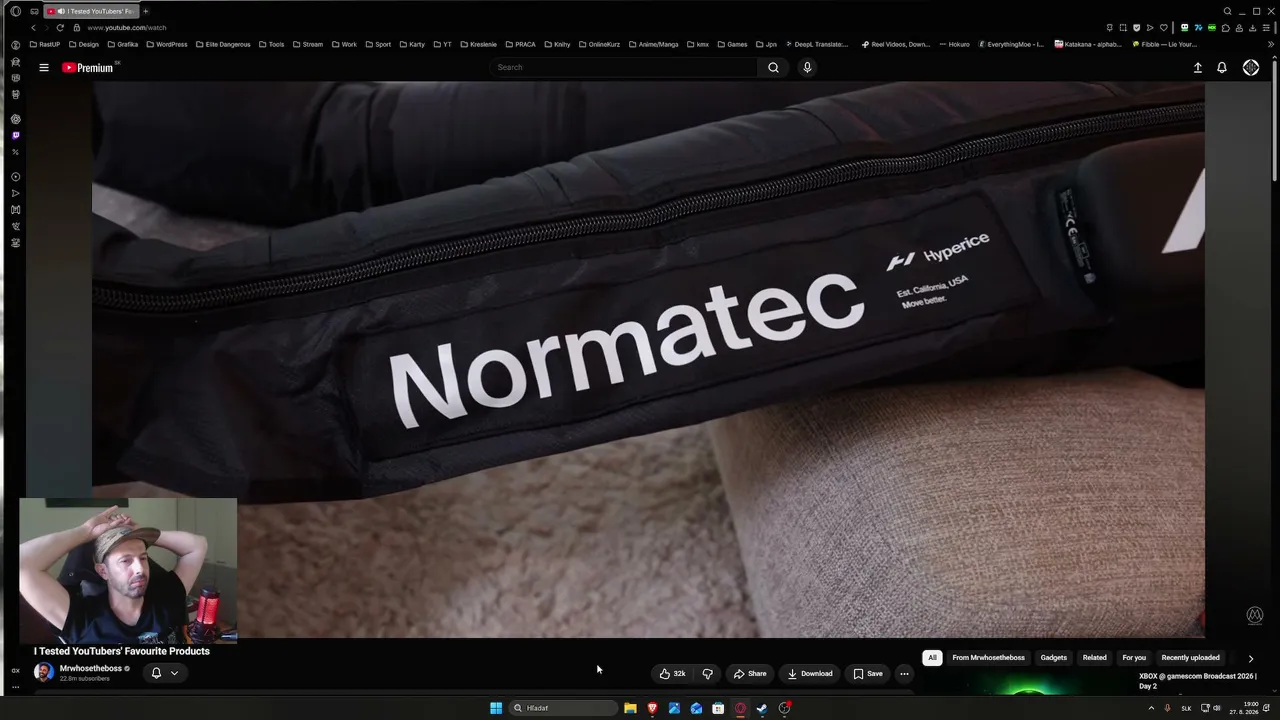Go back in browser history
This screenshot has height=720, width=1280.
[x=32, y=28]
